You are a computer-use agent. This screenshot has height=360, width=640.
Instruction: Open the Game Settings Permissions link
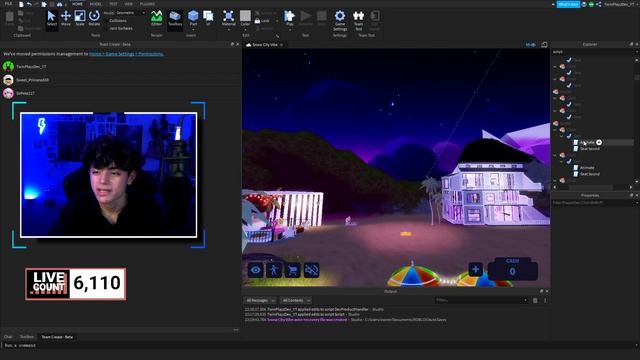(x=127, y=54)
